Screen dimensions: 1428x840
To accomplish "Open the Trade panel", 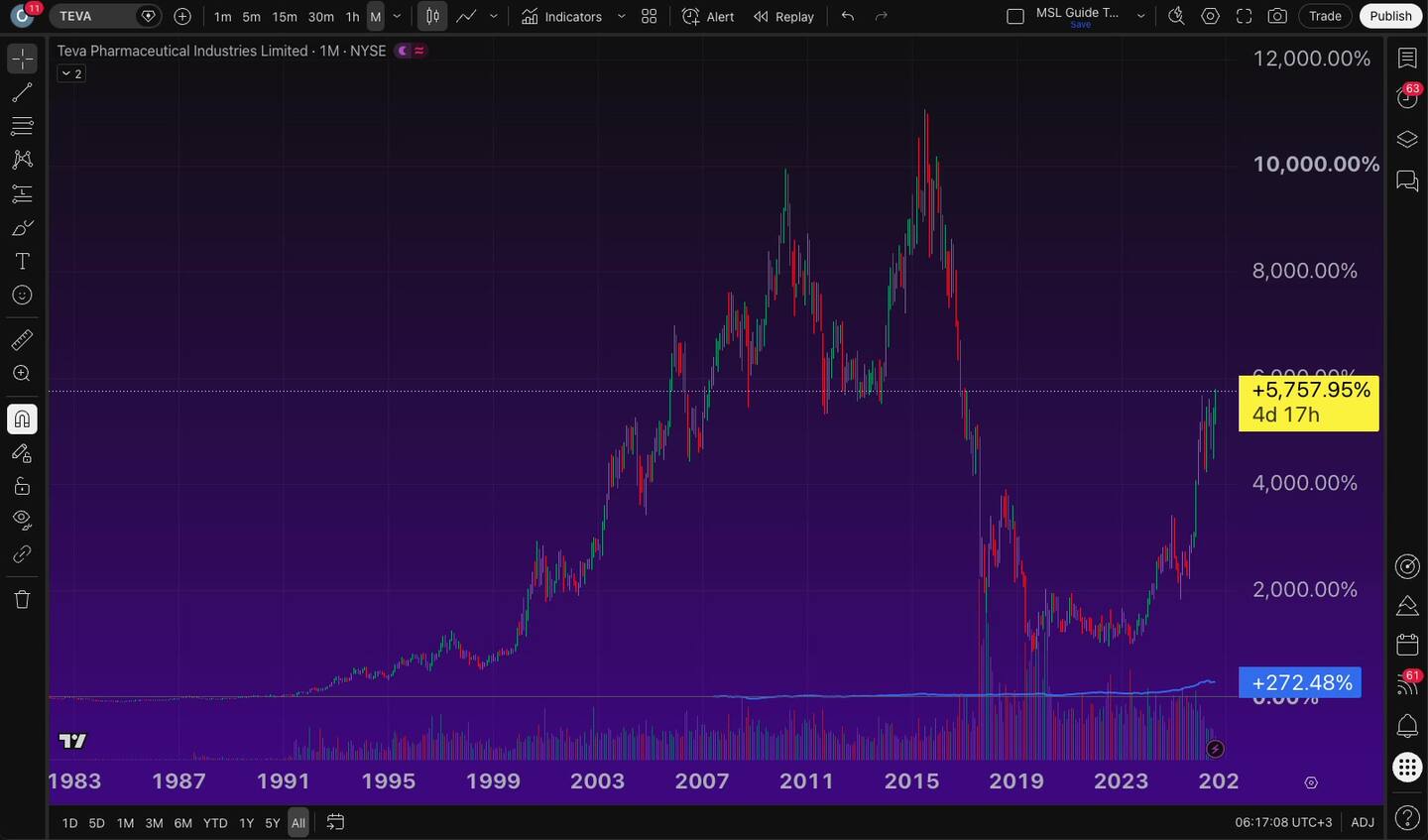I will 1325,16.
